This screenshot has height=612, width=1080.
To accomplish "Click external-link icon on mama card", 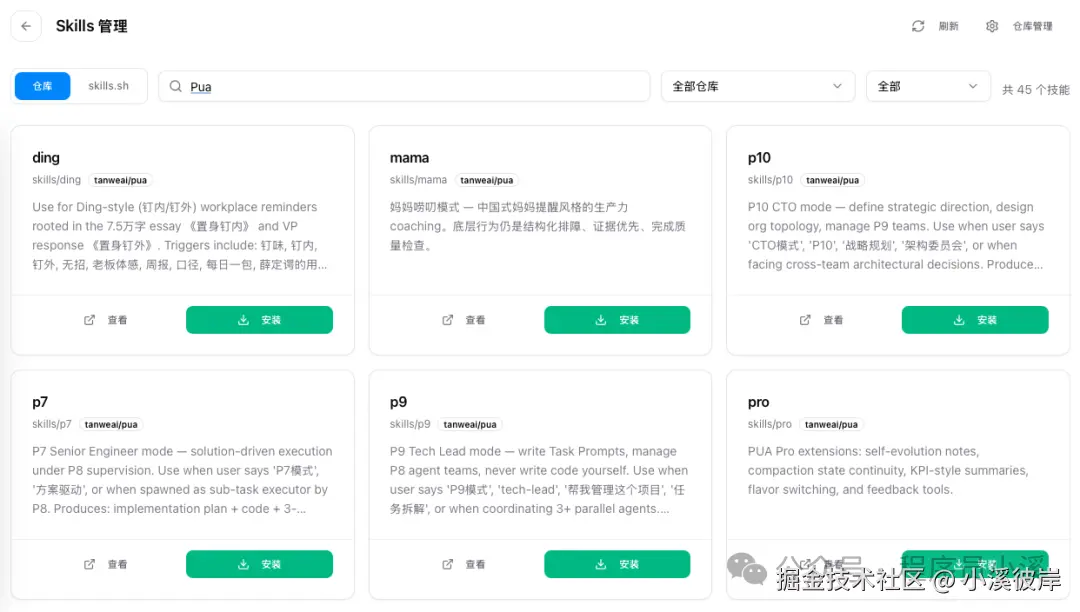I will pyautogui.click(x=448, y=320).
